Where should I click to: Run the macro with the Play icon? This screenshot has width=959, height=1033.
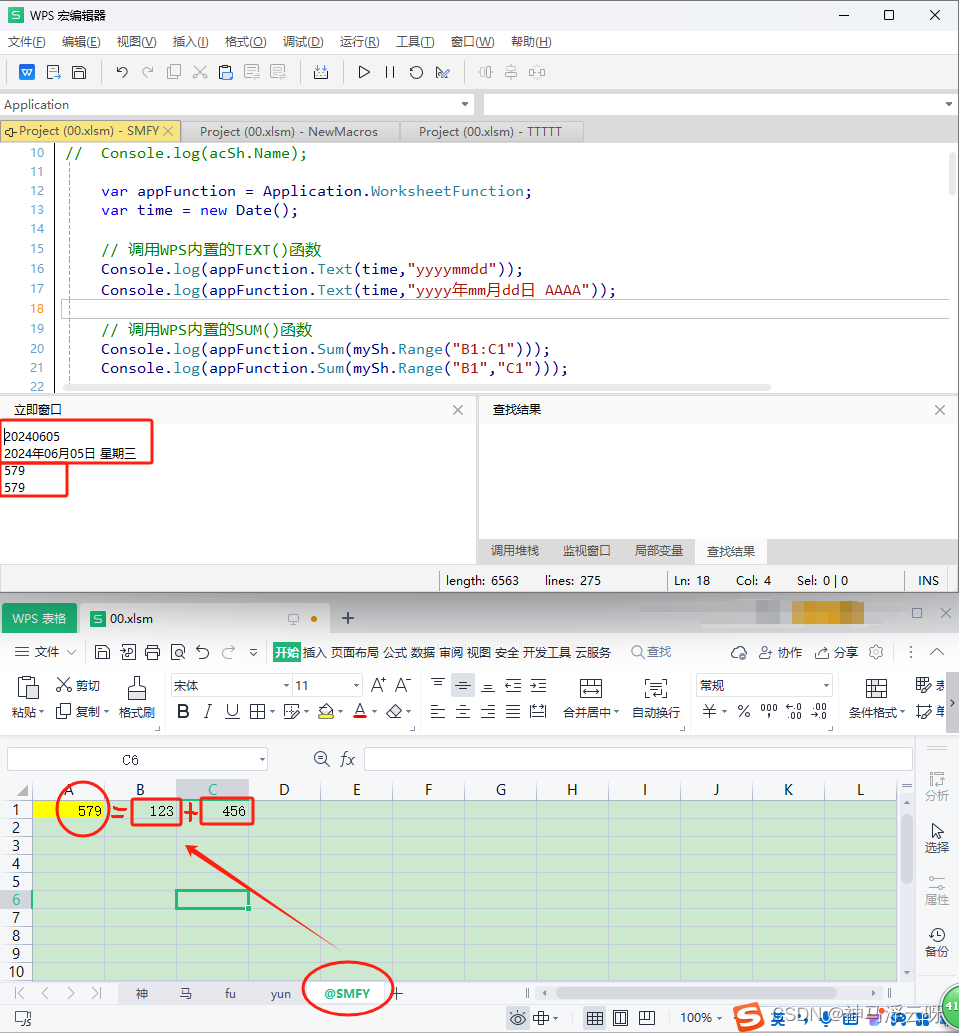tap(363, 72)
